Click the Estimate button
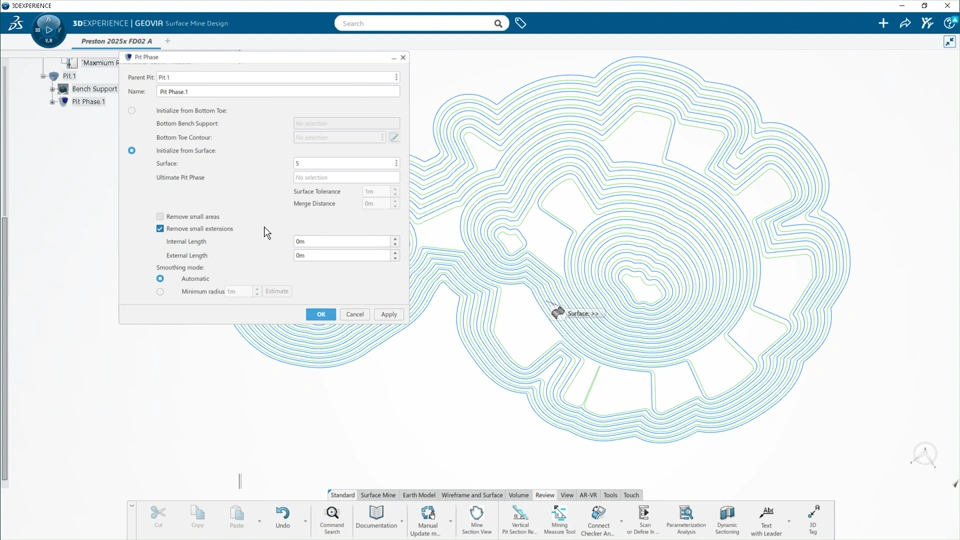The width and height of the screenshot is (960, 540). click(277, 291)
